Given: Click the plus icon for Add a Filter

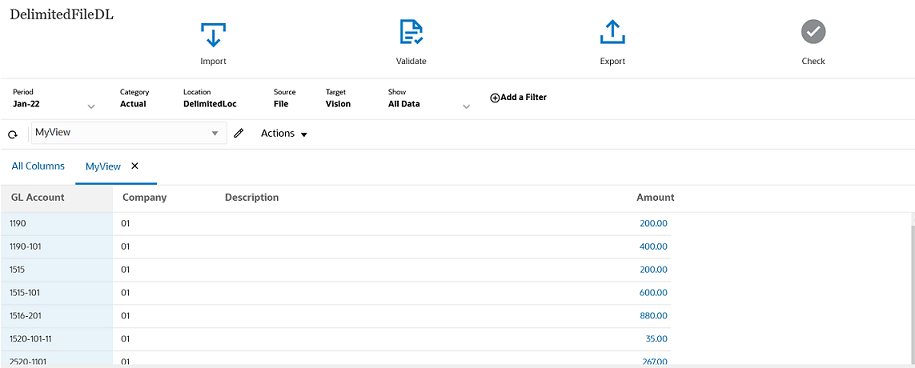Looking at the screenshot, I should [494, 98].
